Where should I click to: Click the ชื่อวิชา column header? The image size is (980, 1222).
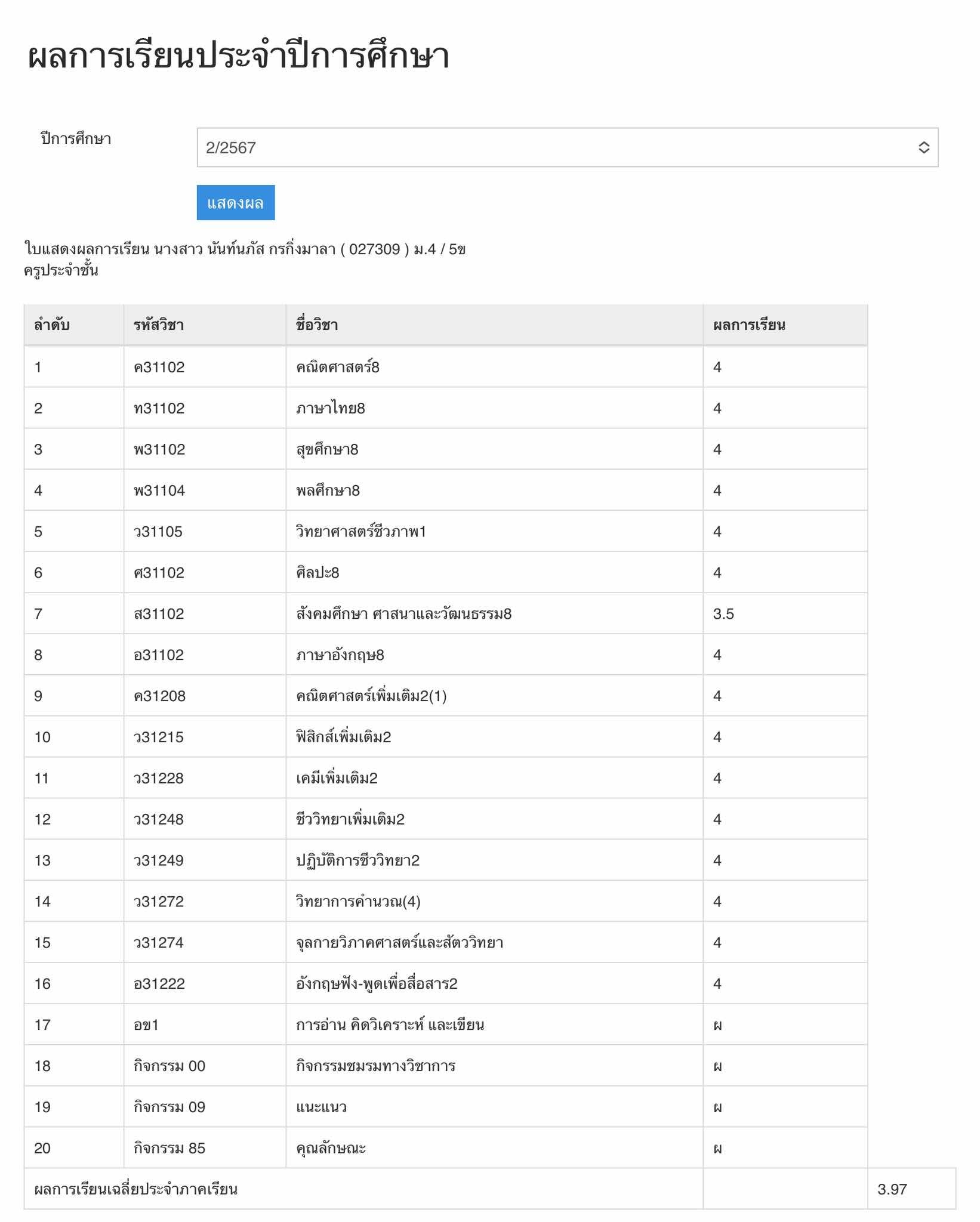click(x=317, y=325)
